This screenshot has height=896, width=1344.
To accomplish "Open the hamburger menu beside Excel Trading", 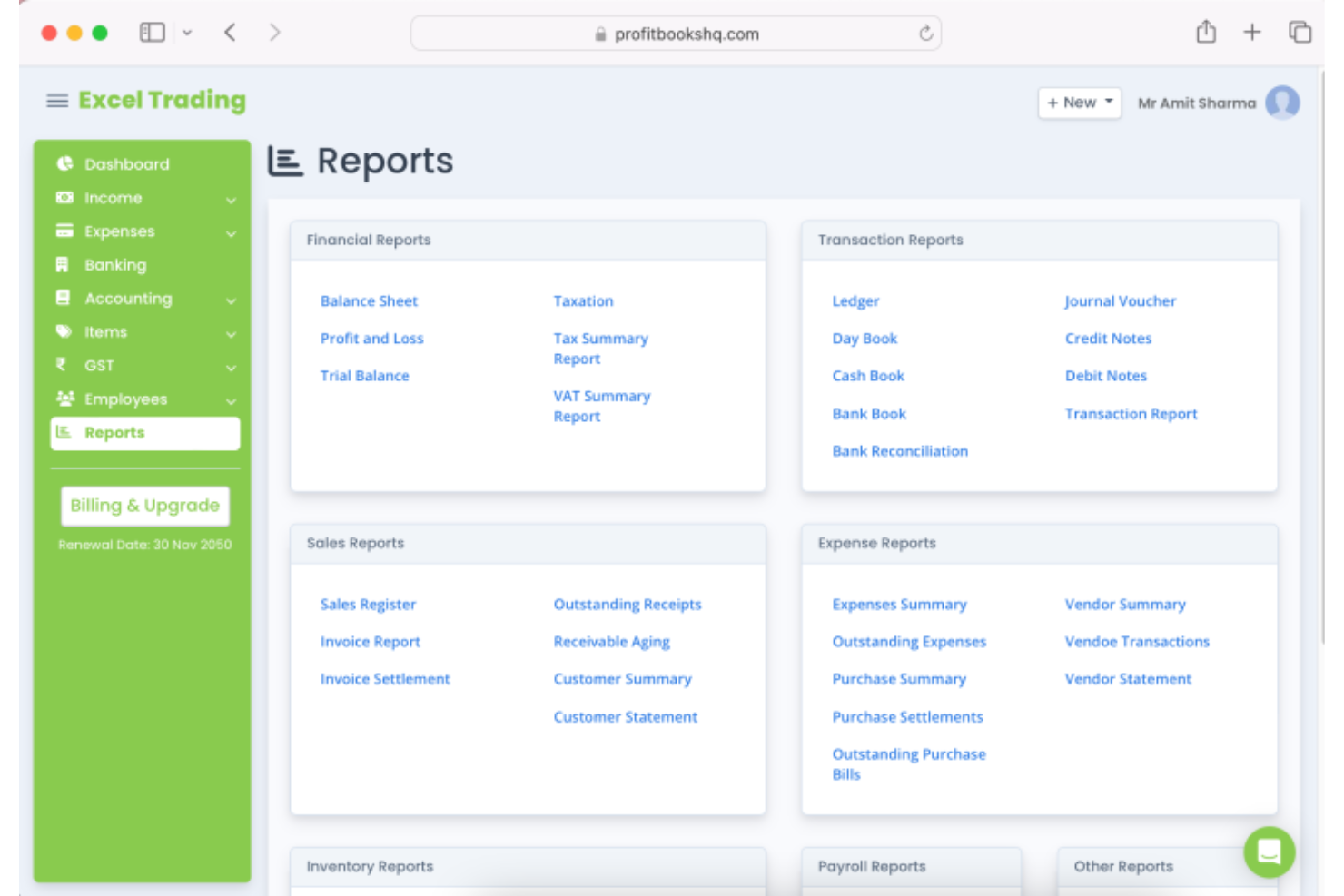I will (x=57, y=101).
